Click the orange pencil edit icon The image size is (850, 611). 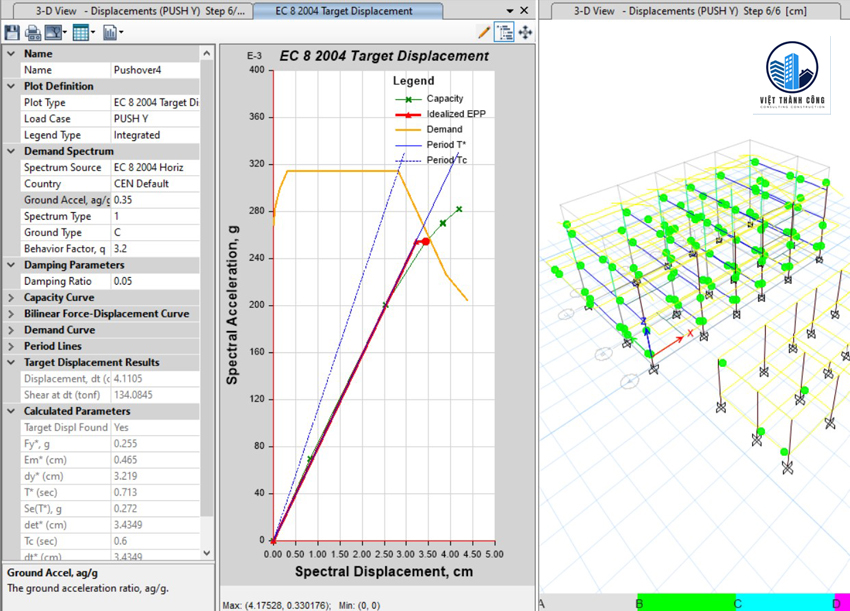coord(484,33)
